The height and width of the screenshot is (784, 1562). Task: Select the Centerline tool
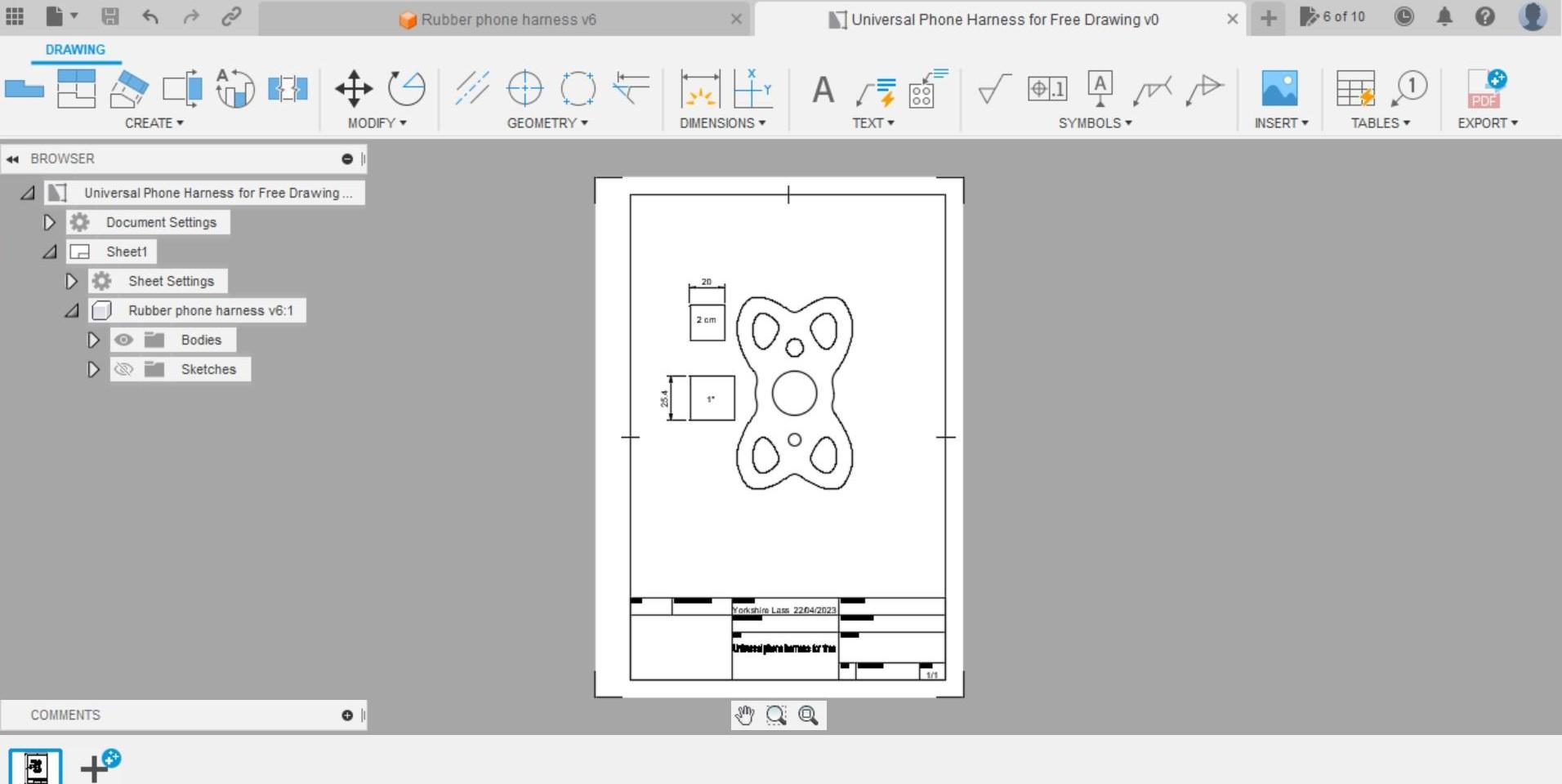coord(472,88)
